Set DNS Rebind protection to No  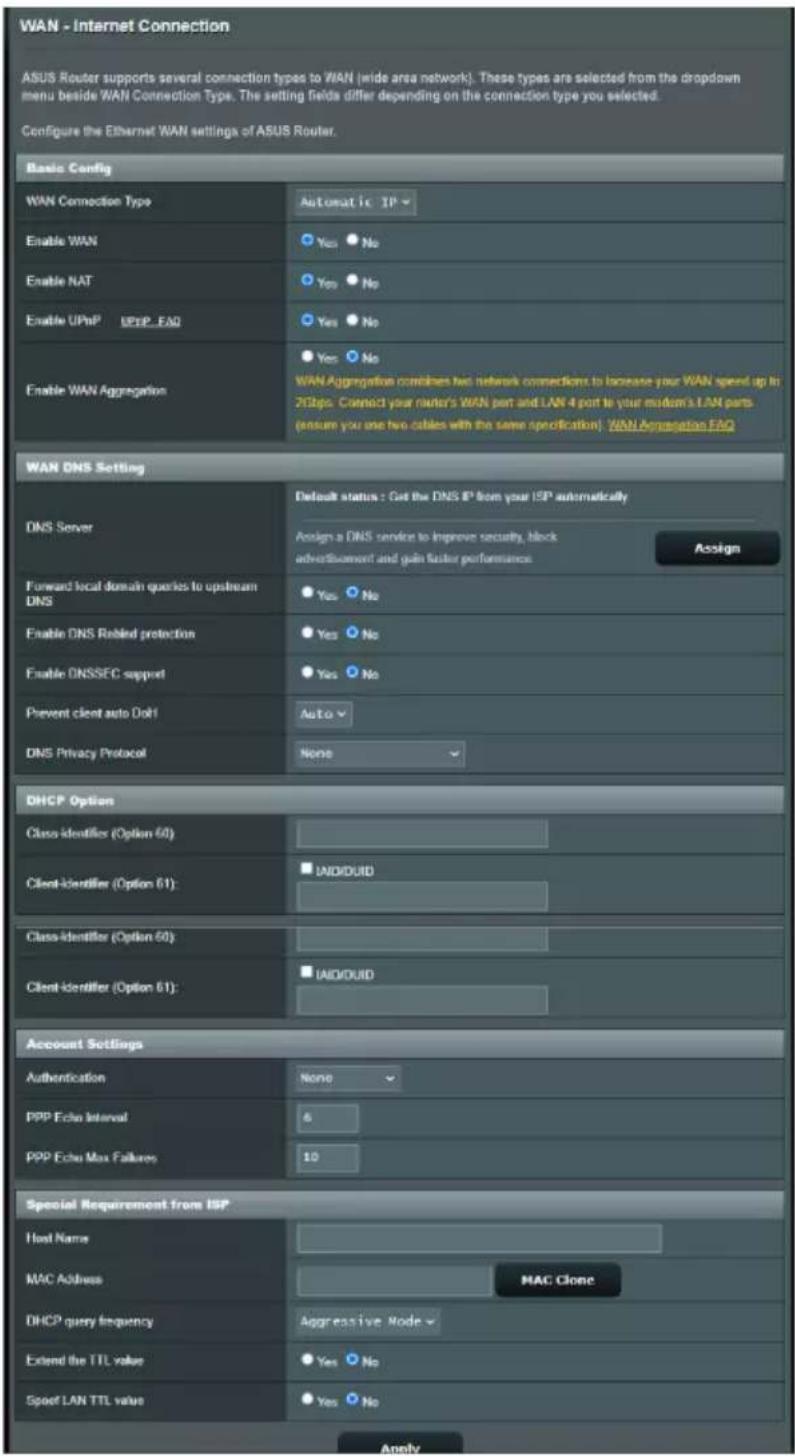(x=353, y=634)
